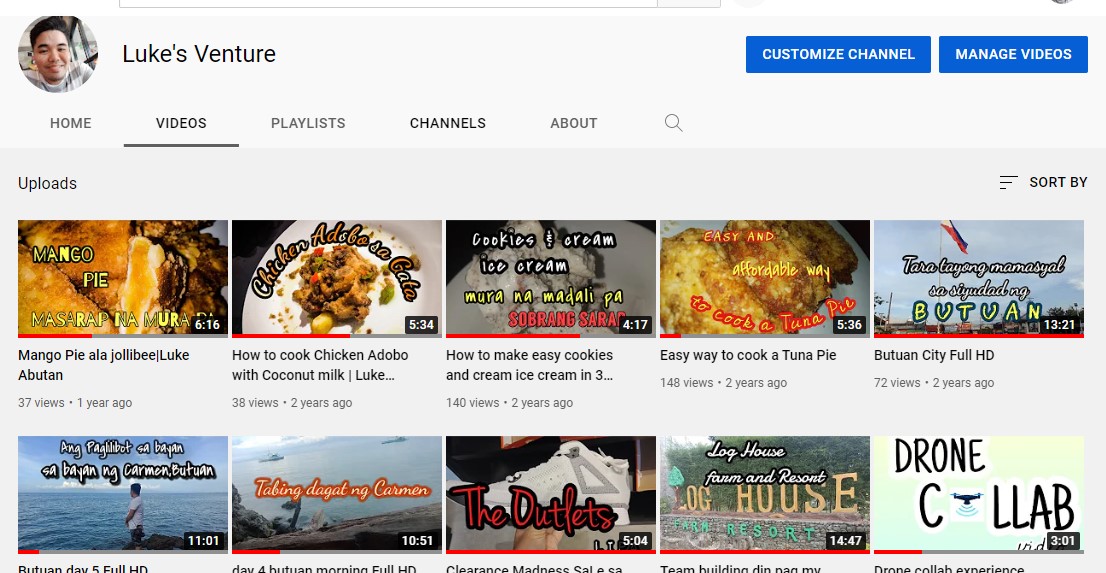Click the channel search magnifier icon
Image resolution: width=1106 pixels, height=573 pixels.
(x=674, y=123)
